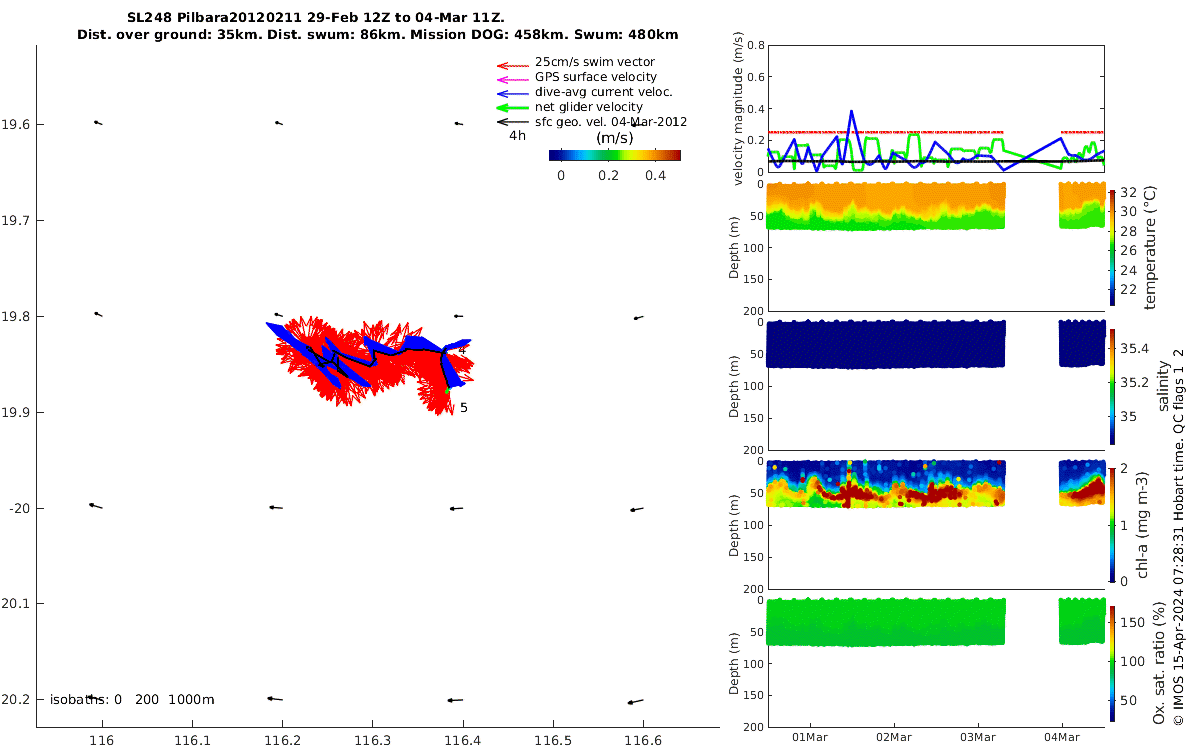The width and height of the screenshot is (1200, 750).
Task: Select the "GPS surface velocity" legend label
Action: (x=596, y=77)
